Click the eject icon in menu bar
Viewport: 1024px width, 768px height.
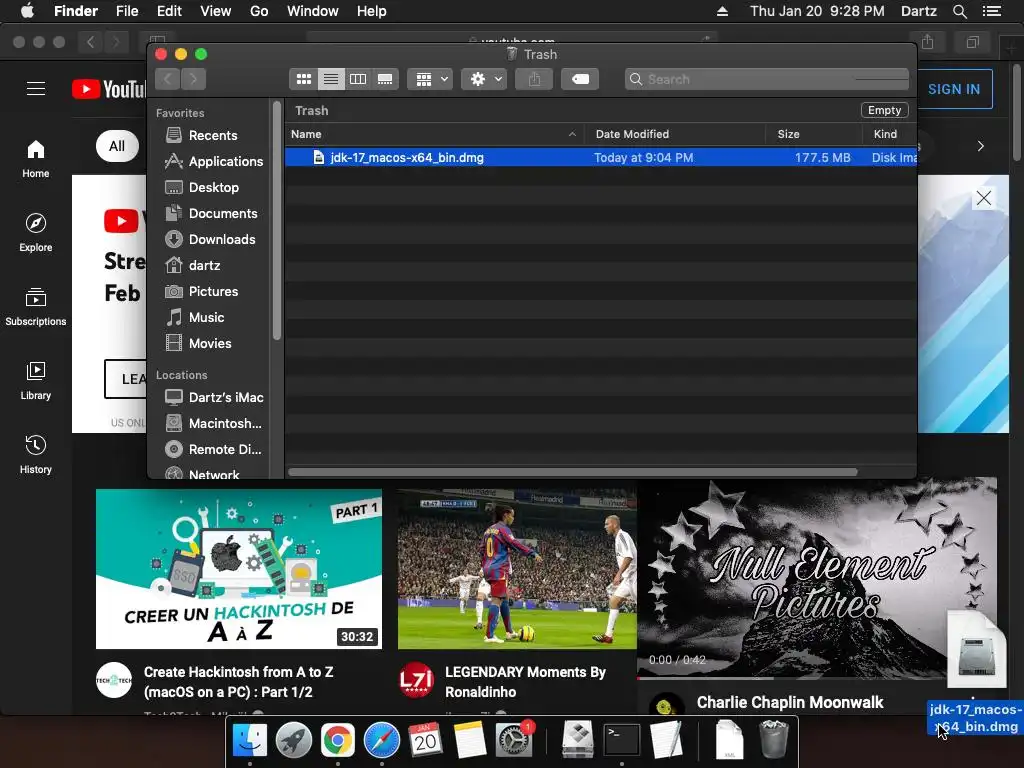722,11
